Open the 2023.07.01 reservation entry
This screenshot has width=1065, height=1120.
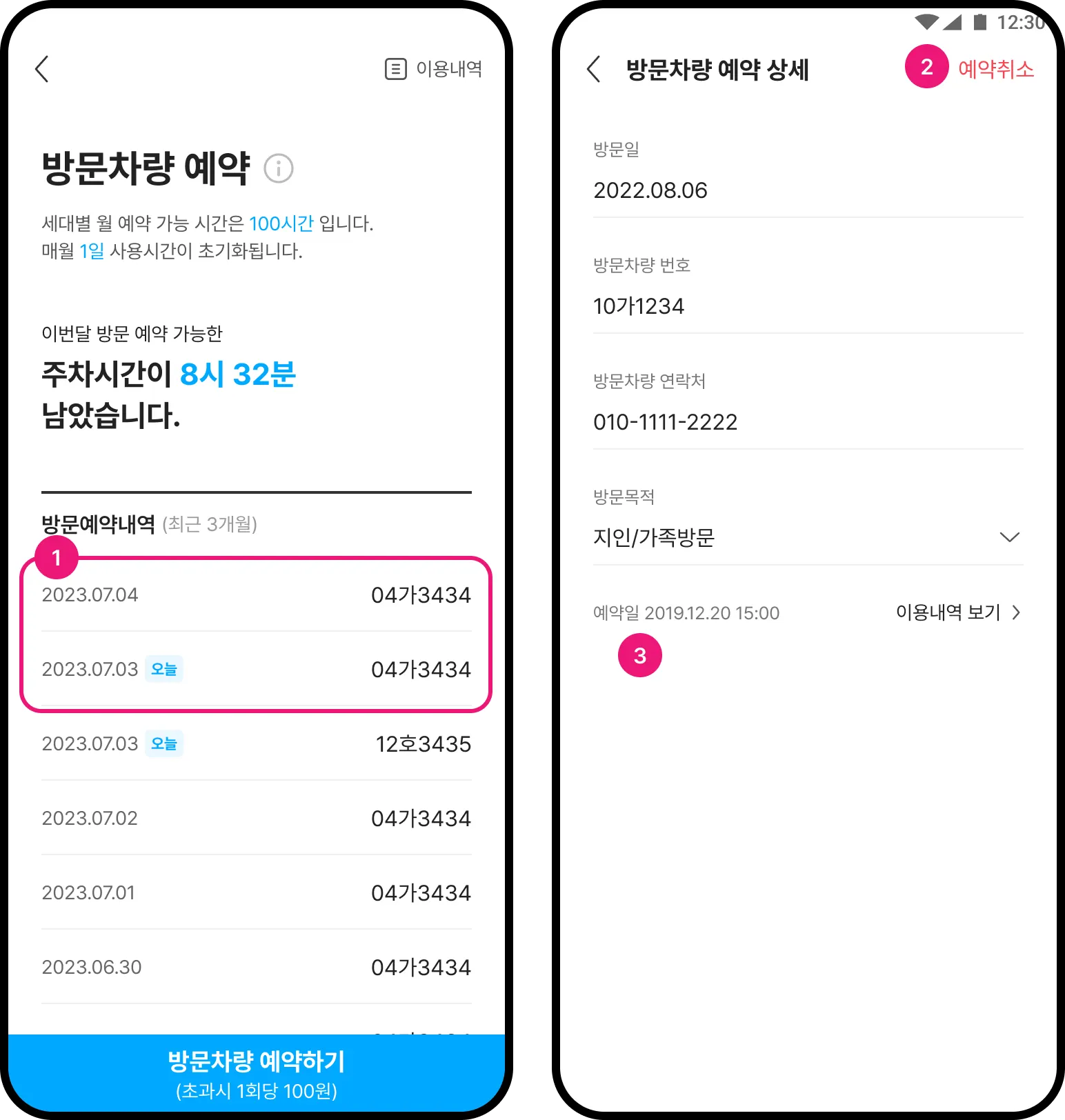(256, 892)
